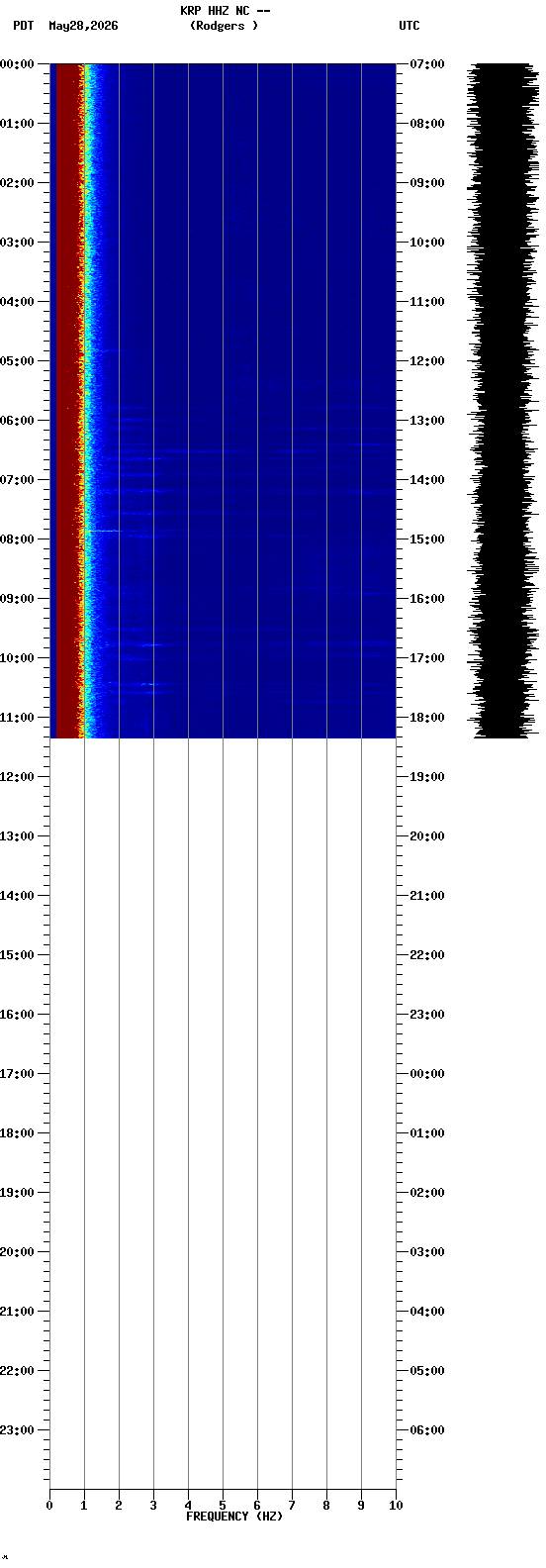Click the '15:00' UTC time label

point(427,539)
